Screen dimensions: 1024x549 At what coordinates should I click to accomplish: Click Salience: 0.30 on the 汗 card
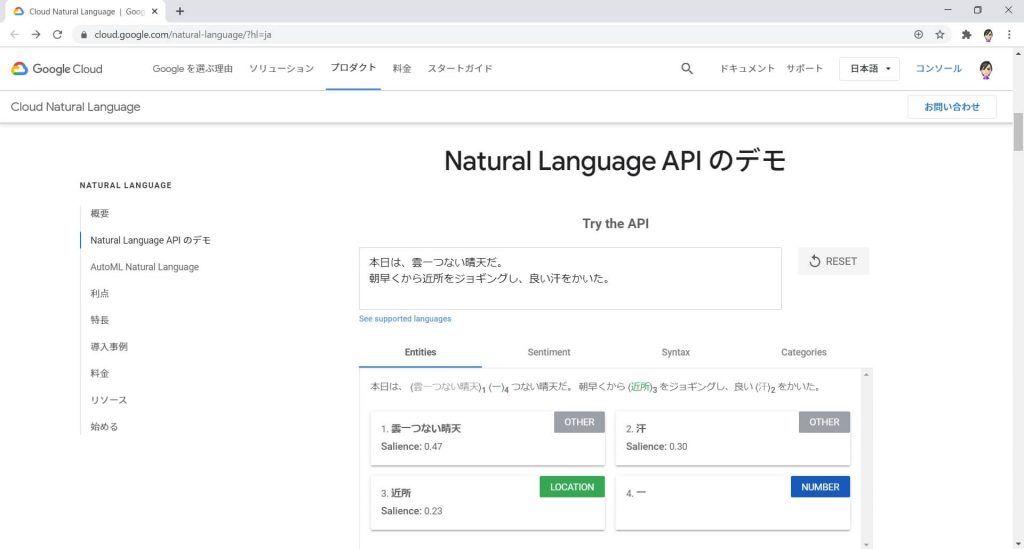[656, 447]
